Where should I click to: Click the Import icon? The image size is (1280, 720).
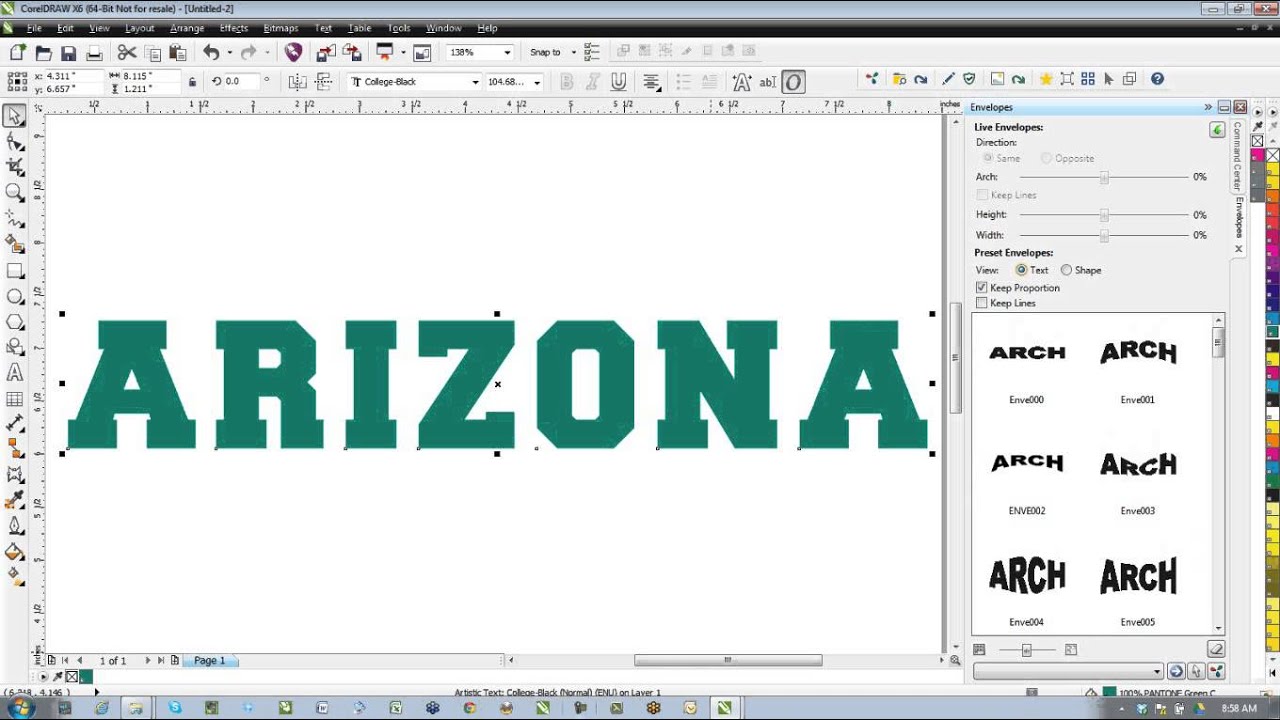pyautogui.click(x=326, y=53)
